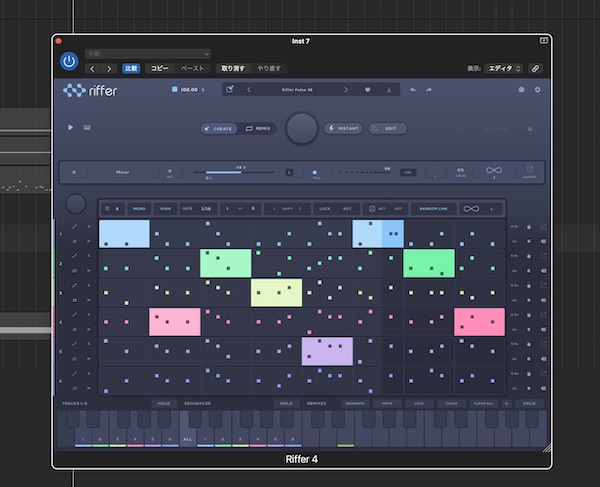Click the 取り消す undo button
Image resolution: width=600 pixels, height=487 pixels.
point(233,68)
